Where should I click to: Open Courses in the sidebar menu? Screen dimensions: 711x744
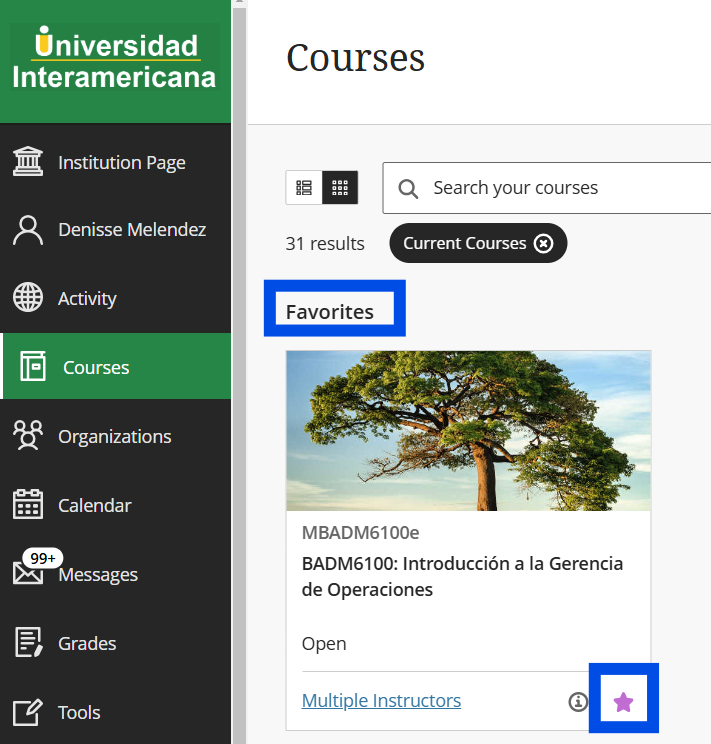click(x=96, y=367)
